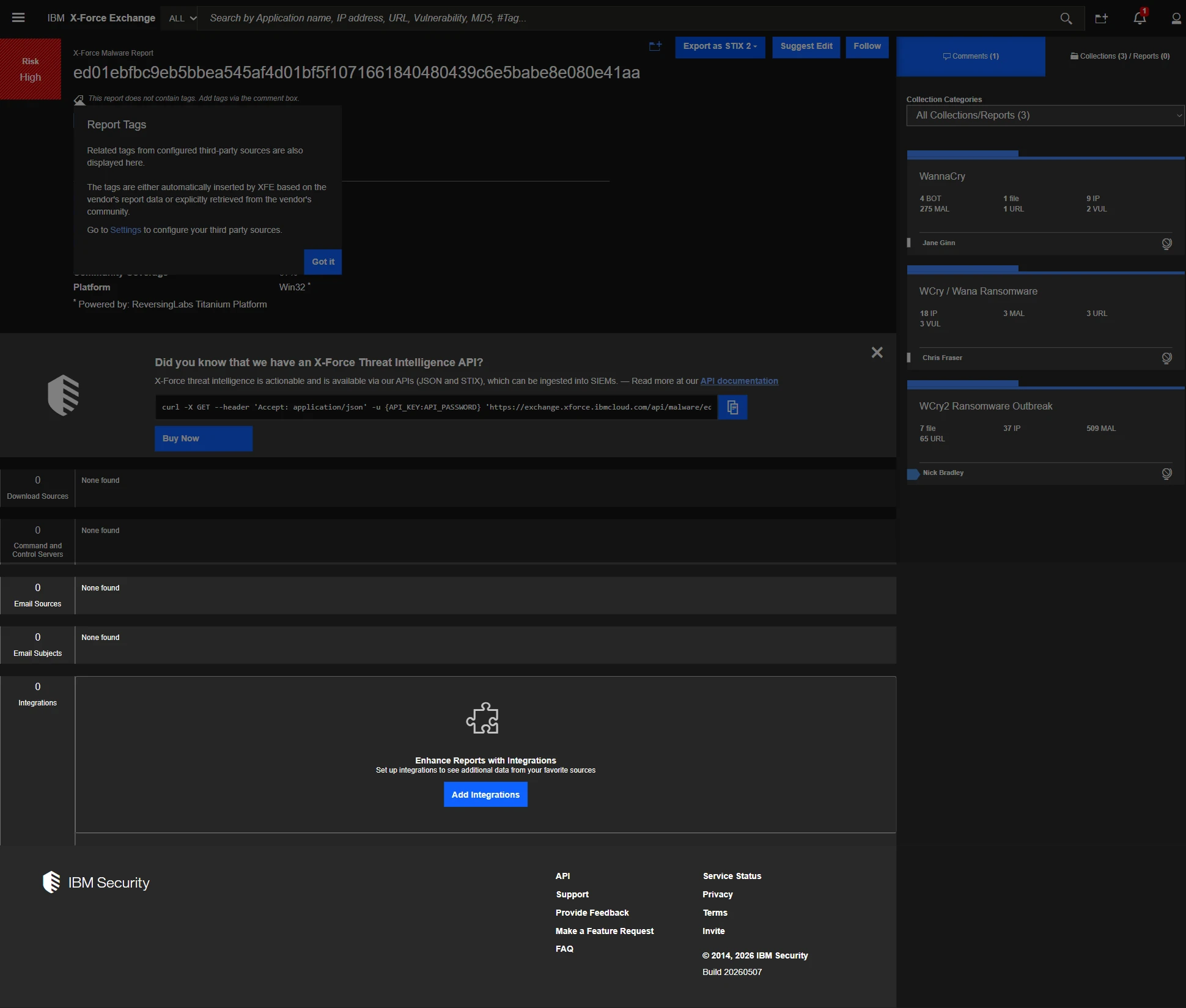
Task: Open the notifications bell
Action: 1140,18
